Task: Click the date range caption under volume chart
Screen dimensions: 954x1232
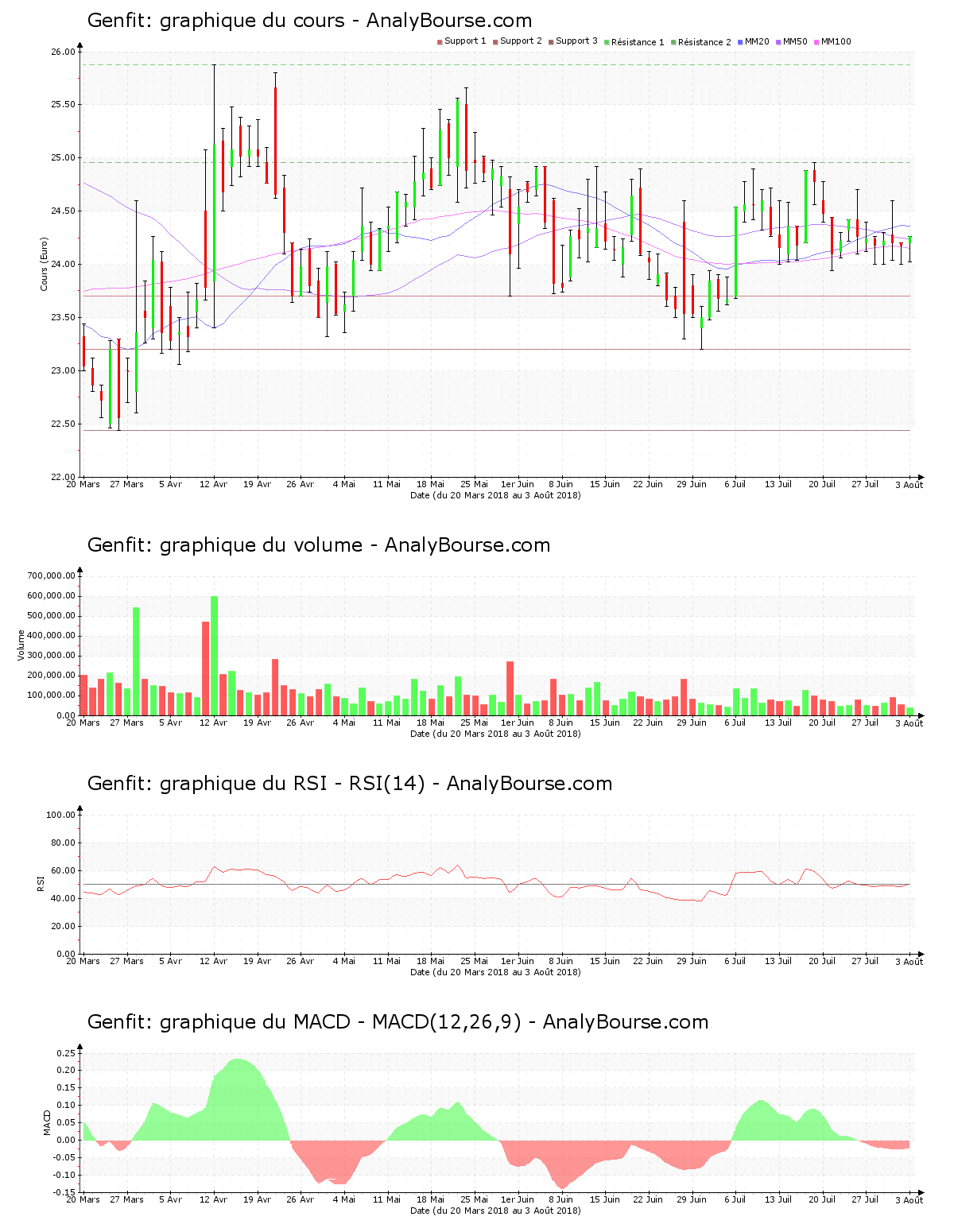Action: [x=495, y=734]
